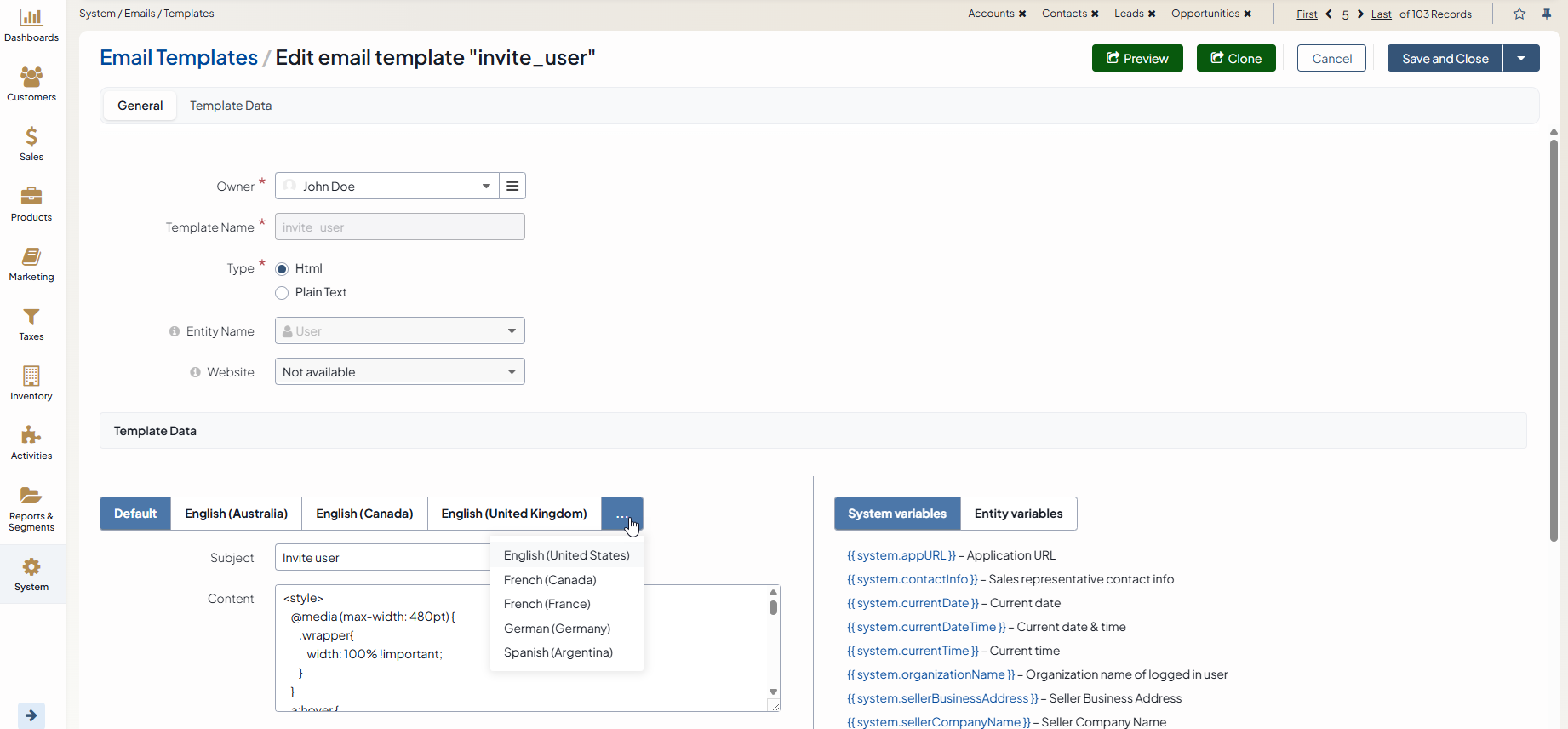Open owner list hamburger button

pyautogui.click(x=512, y=186)
